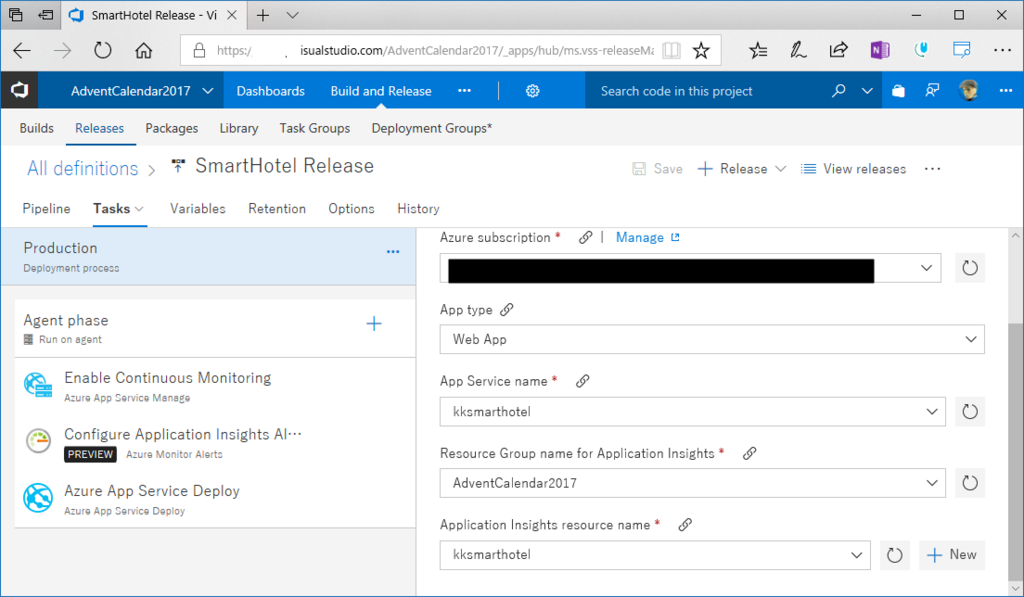
Task: Expand the search options chevron
Action: click(x=867, y=91)
